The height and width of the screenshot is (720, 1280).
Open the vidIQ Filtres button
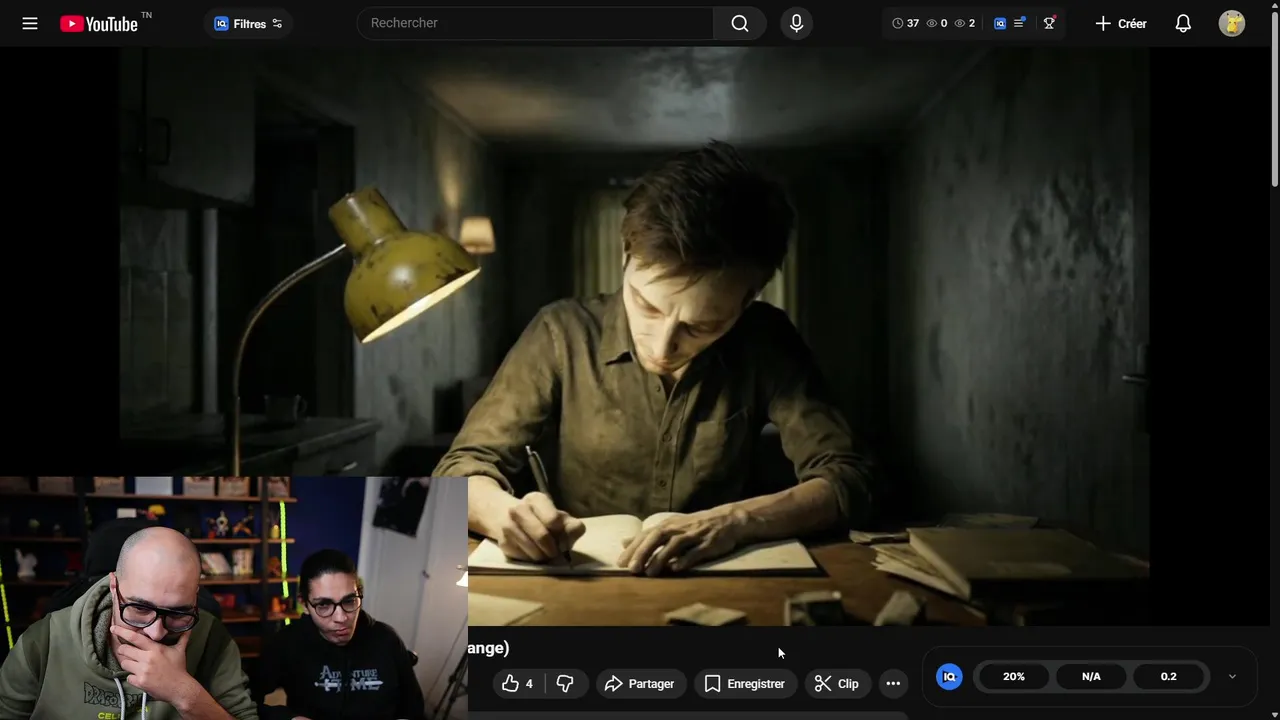coord(248,24)
